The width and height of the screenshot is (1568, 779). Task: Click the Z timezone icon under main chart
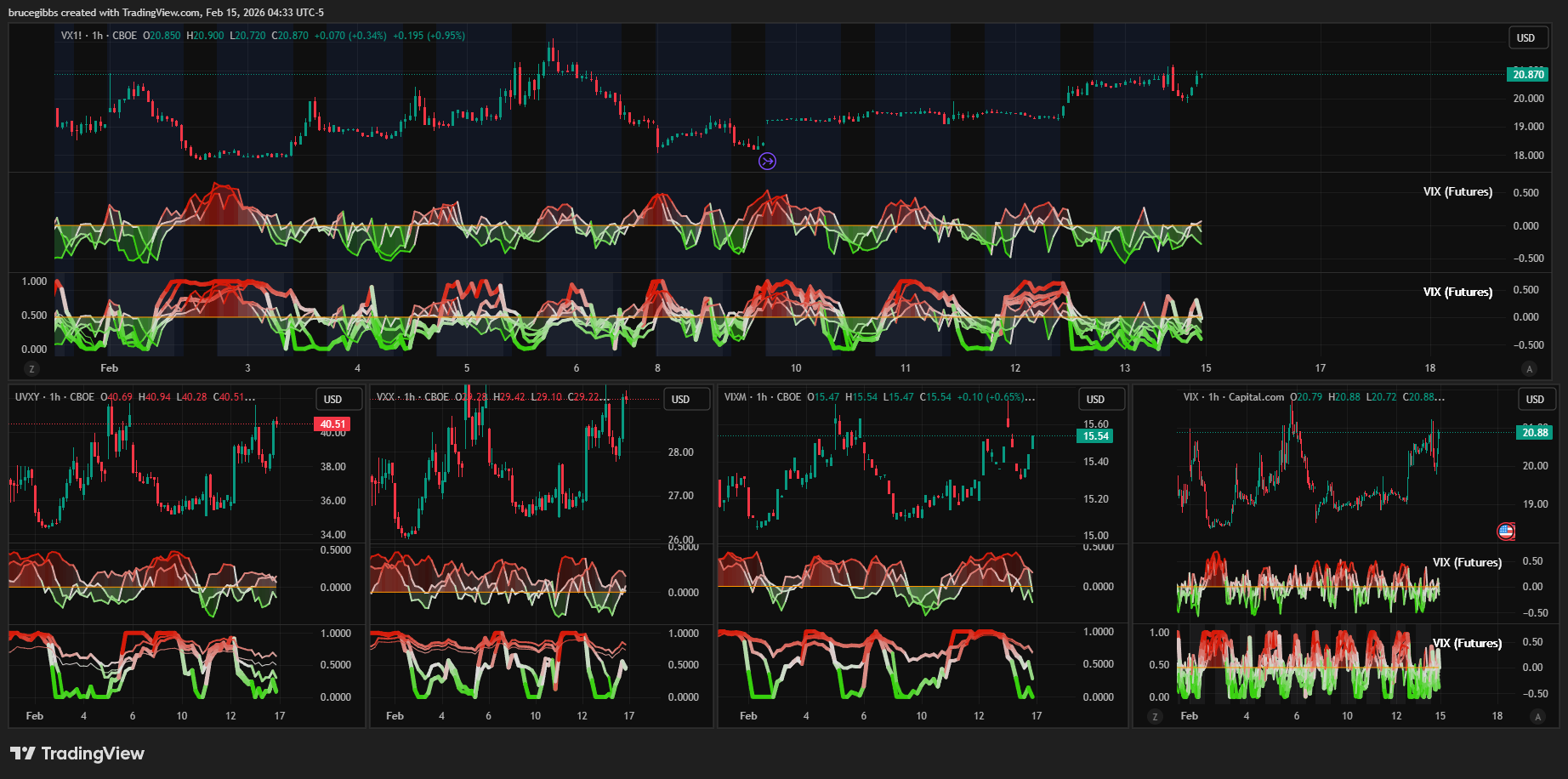pyautogui.click(x=31, y=369)
